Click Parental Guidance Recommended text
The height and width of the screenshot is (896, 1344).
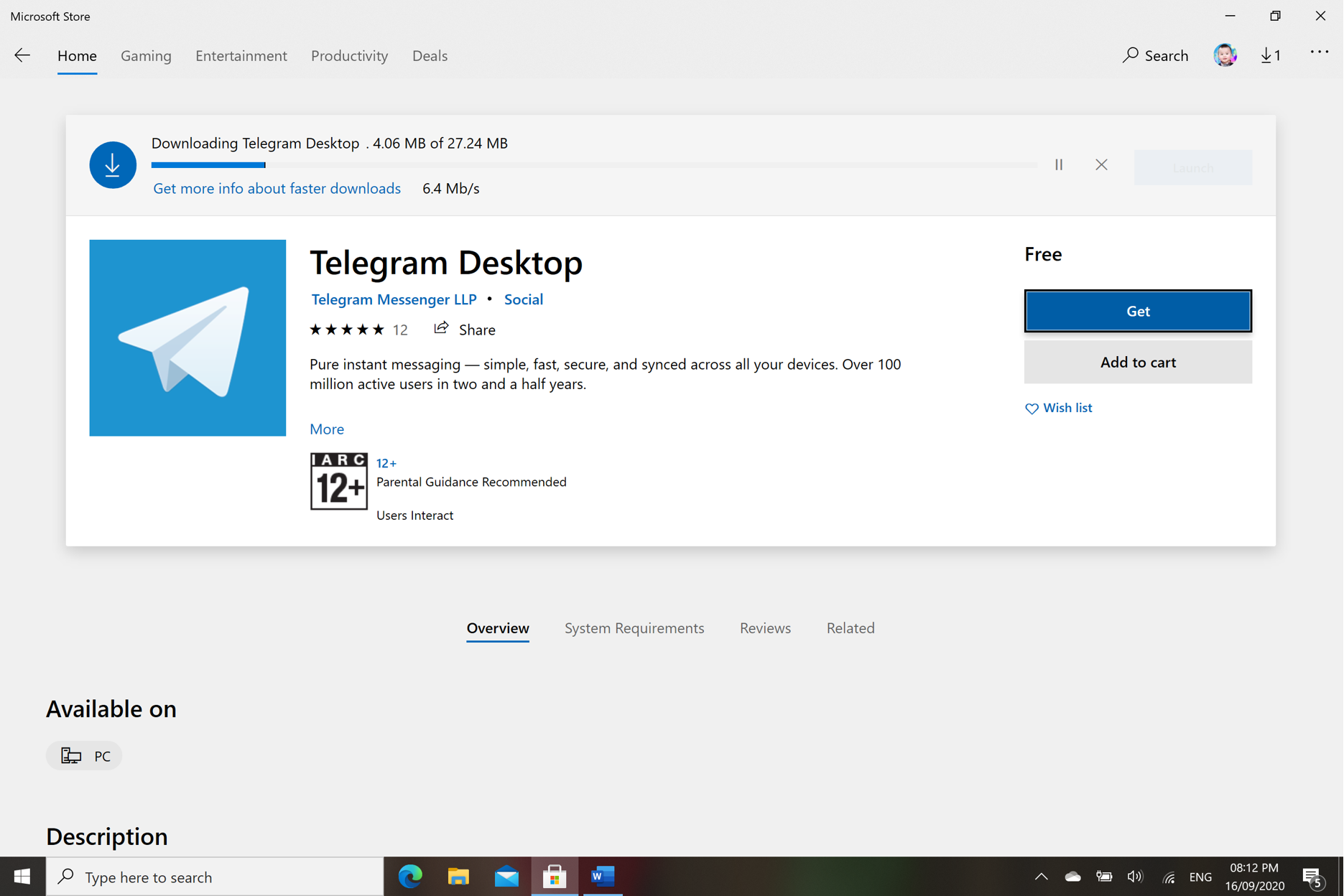(x=471, y=482)
